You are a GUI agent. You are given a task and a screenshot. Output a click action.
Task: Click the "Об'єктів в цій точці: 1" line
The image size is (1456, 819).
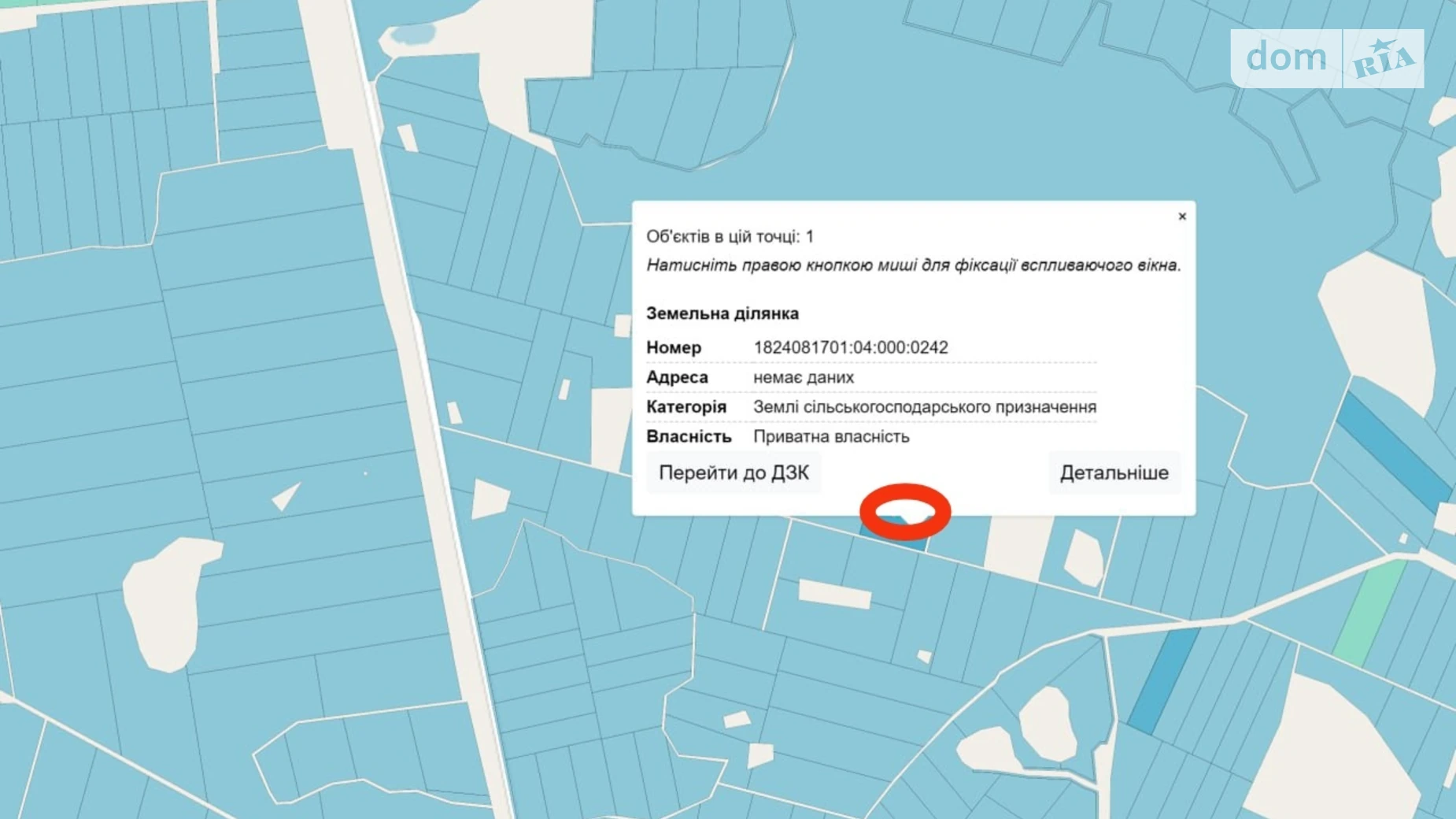point(730,236)
